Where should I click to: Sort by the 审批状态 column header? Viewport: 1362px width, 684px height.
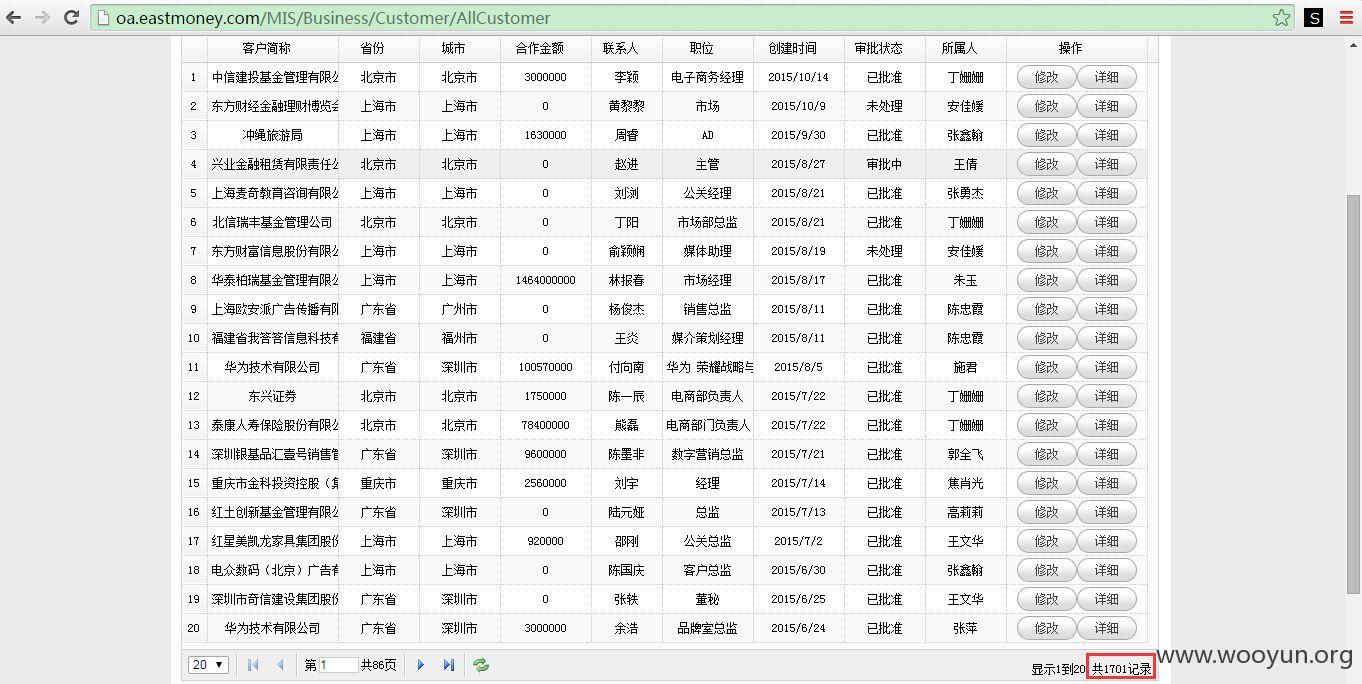(x=879, y=48)
